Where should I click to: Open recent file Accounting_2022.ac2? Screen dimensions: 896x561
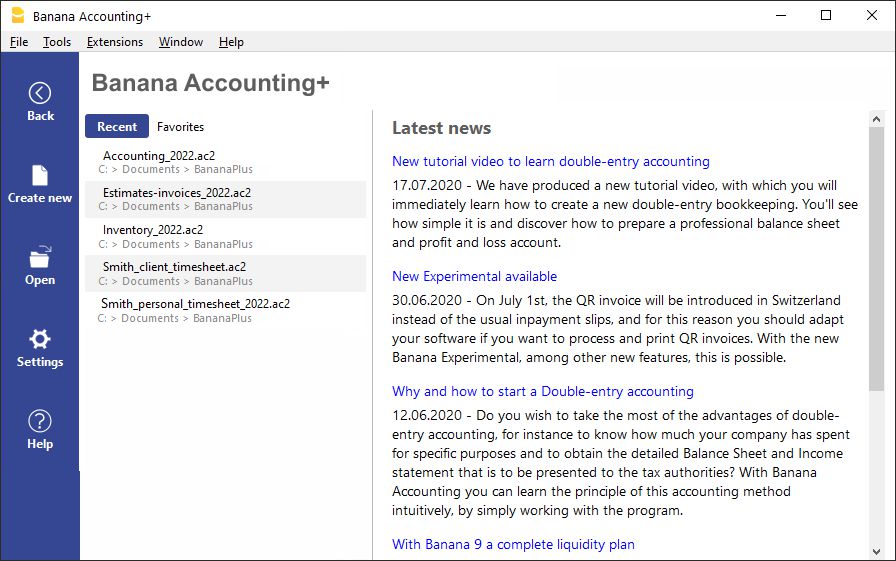point(225,162)
